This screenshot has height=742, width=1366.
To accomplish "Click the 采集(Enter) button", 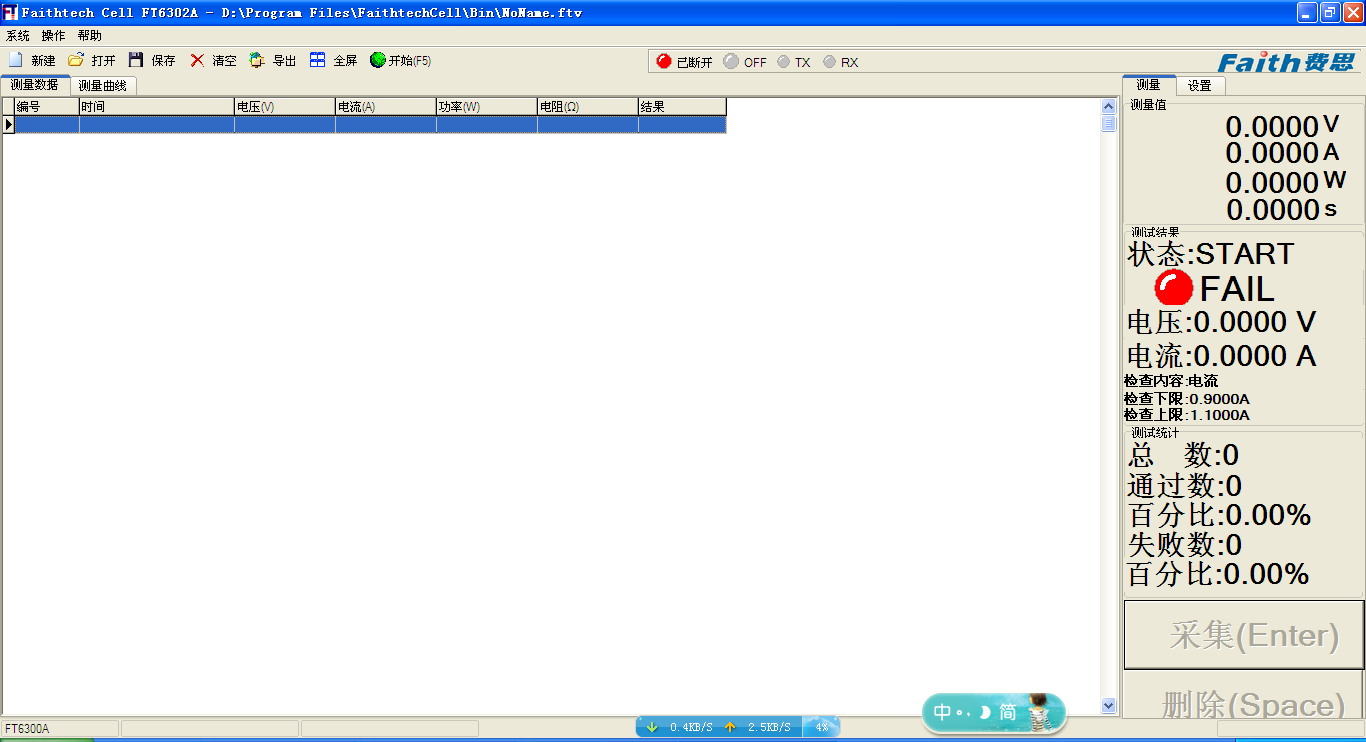I will click(1244, 635).
